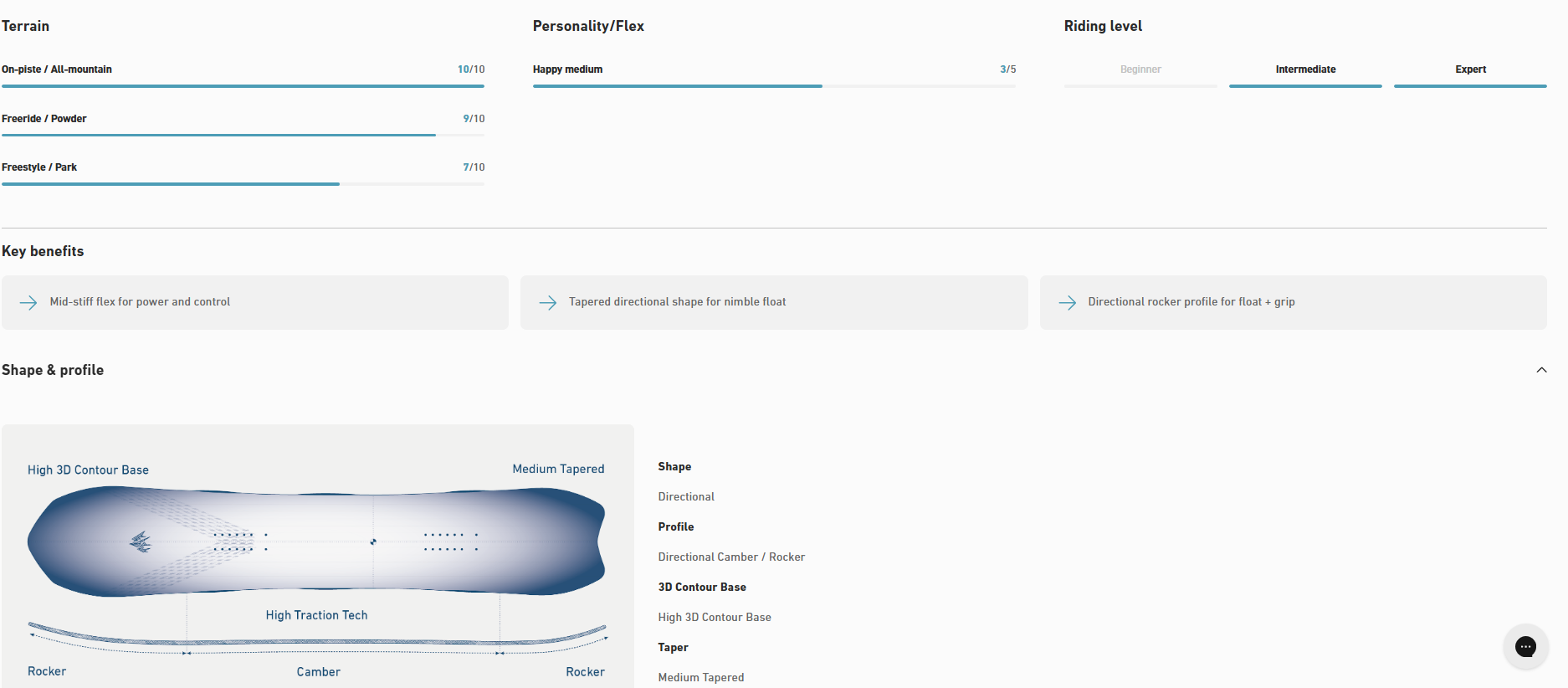Click the Shape & profile heading
The height and width of the screenshot is (688, 1568).
tap(53, 370)
